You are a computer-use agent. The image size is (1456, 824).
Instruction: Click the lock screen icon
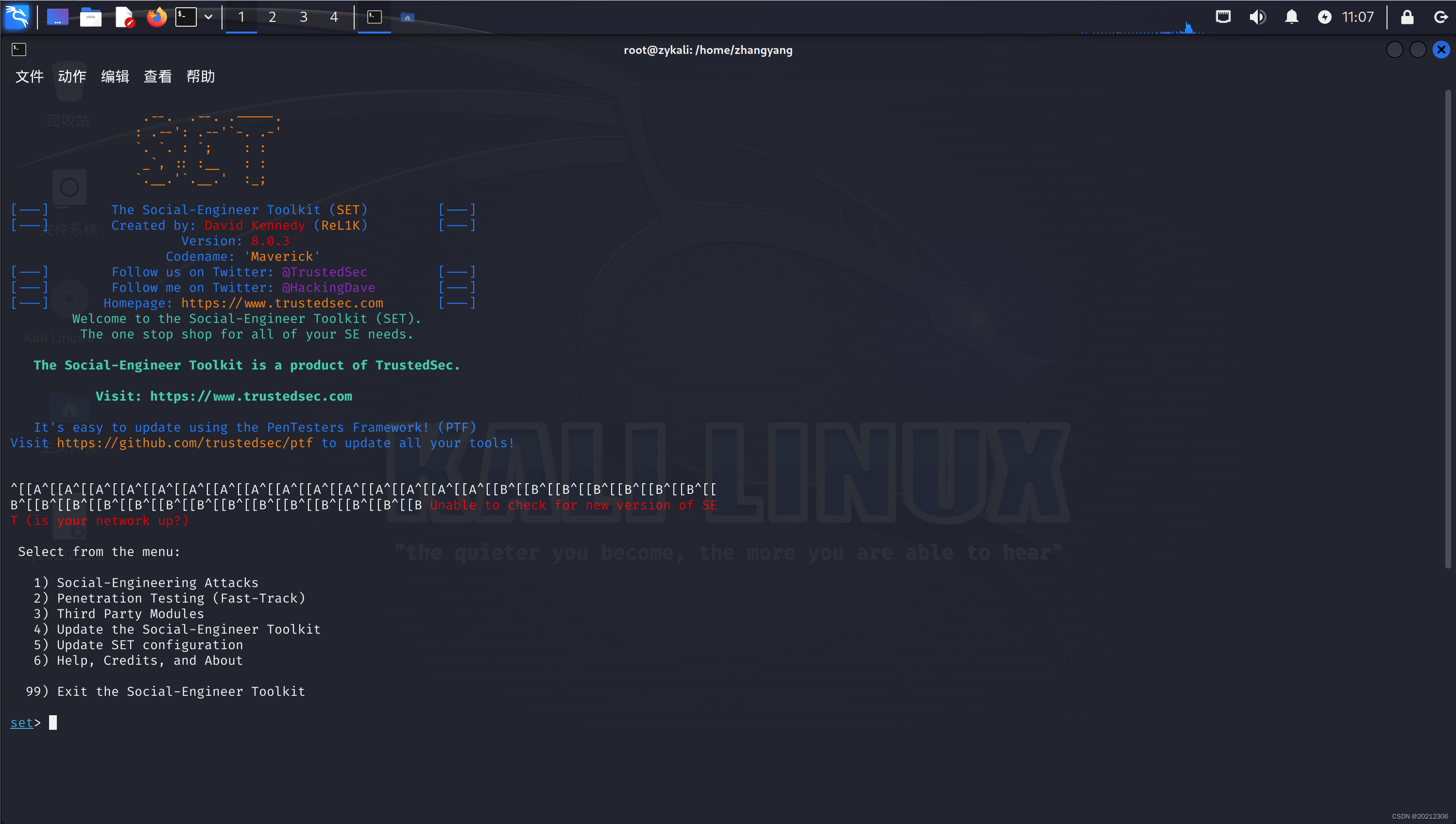(x=1407, y=17)
